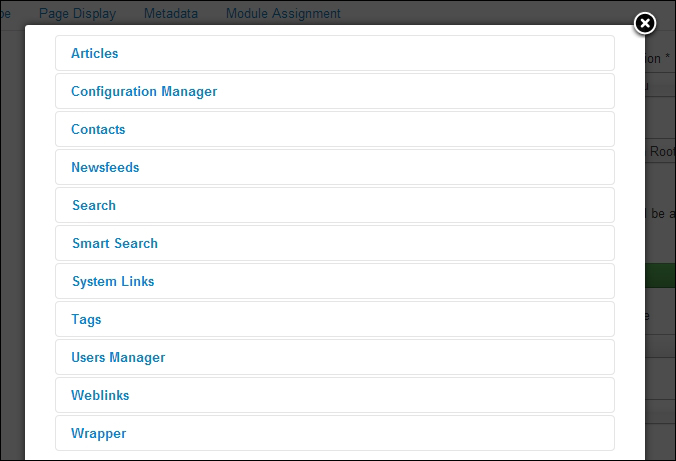
Task: Expand the Configuration Manager group
Action: (x=144, y=91)
